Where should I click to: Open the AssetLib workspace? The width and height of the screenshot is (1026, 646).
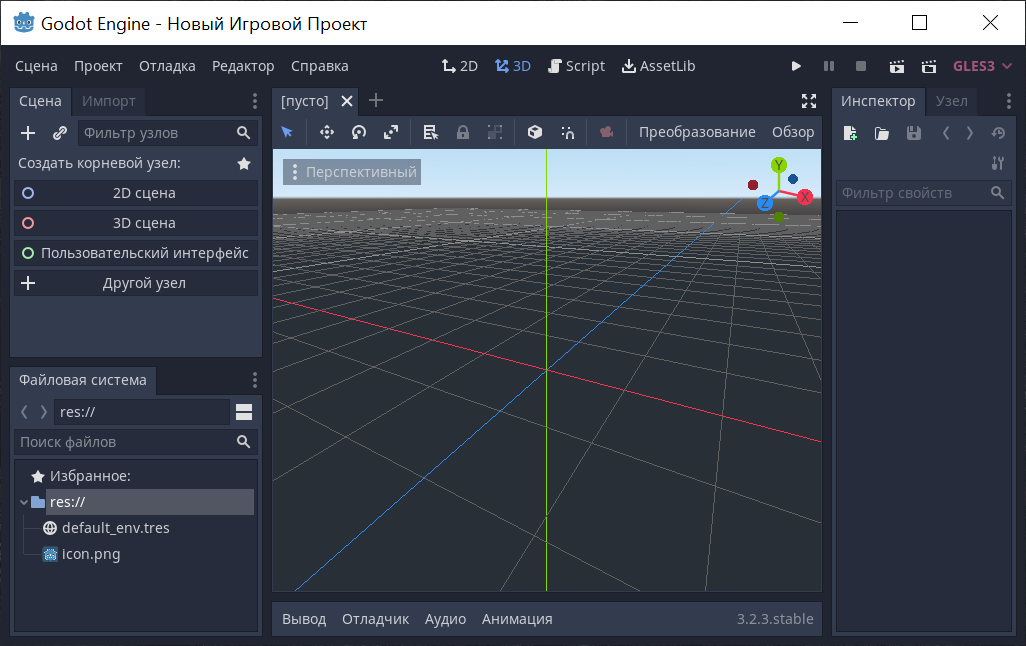[658, 66]
